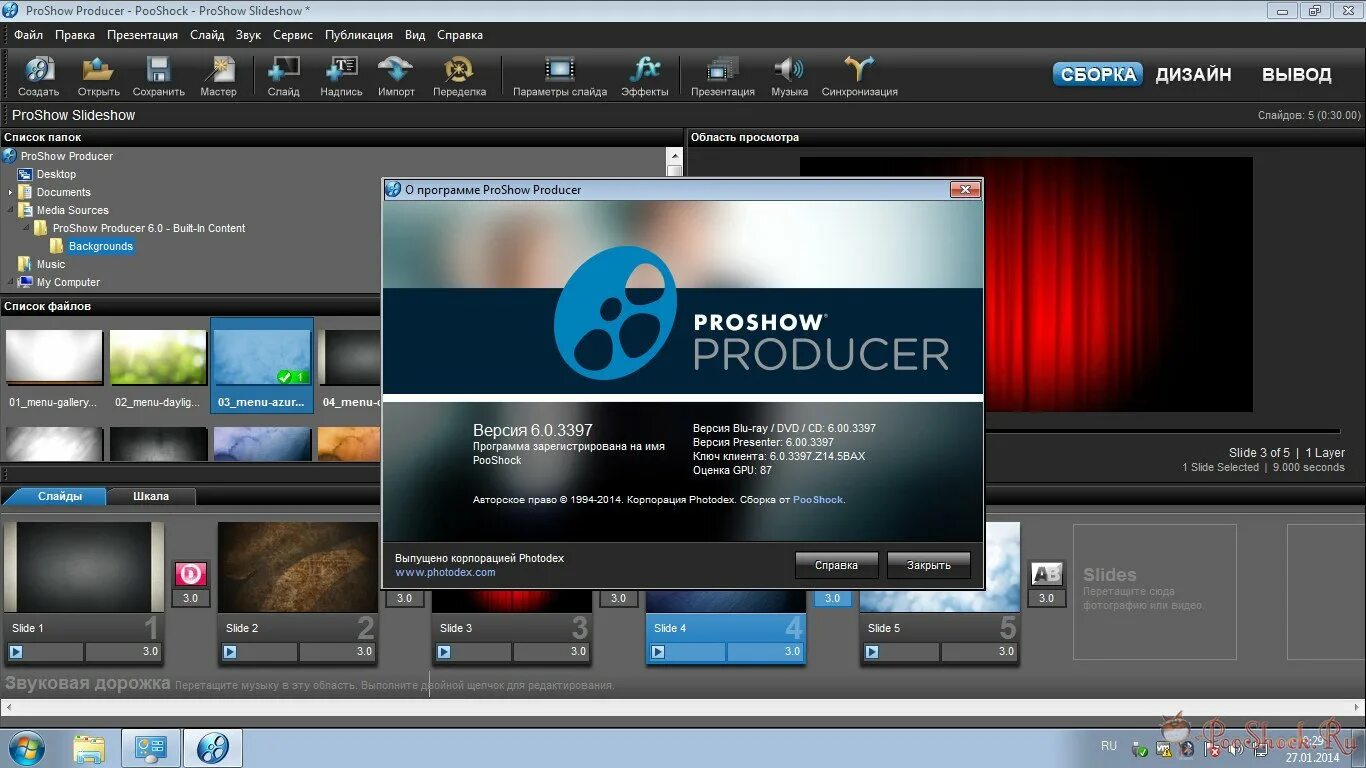Open the www.photodex.com link
The image size is (1366, 768).
(x=445, y=572)
